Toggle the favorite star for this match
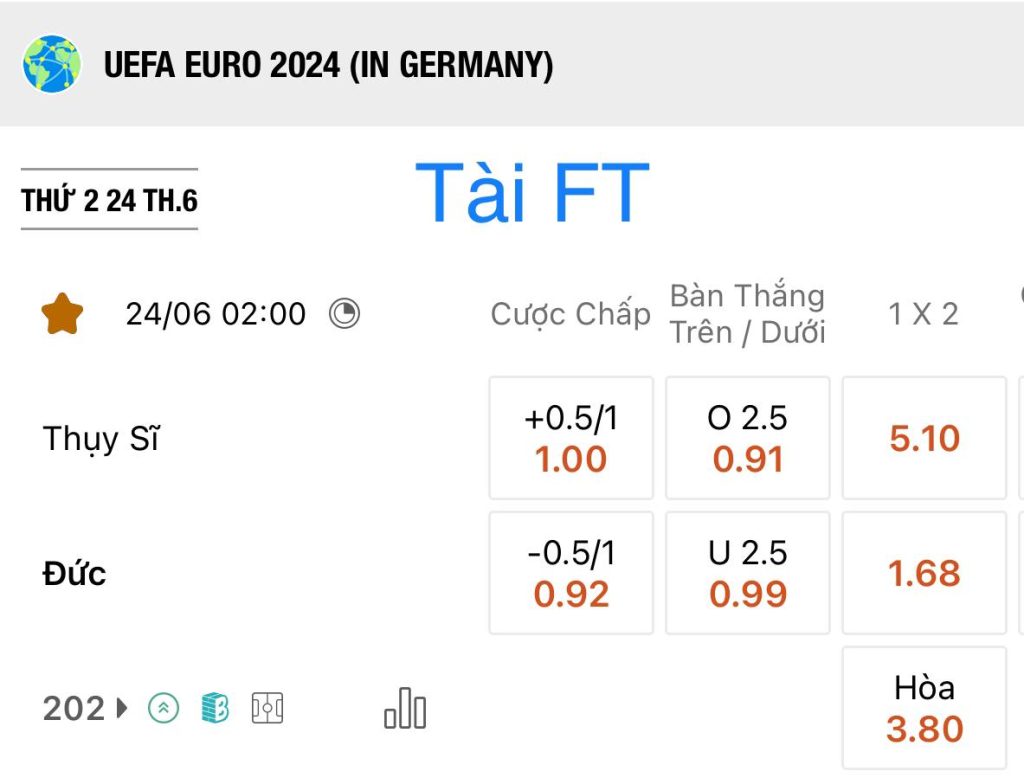 coord(62,314)
